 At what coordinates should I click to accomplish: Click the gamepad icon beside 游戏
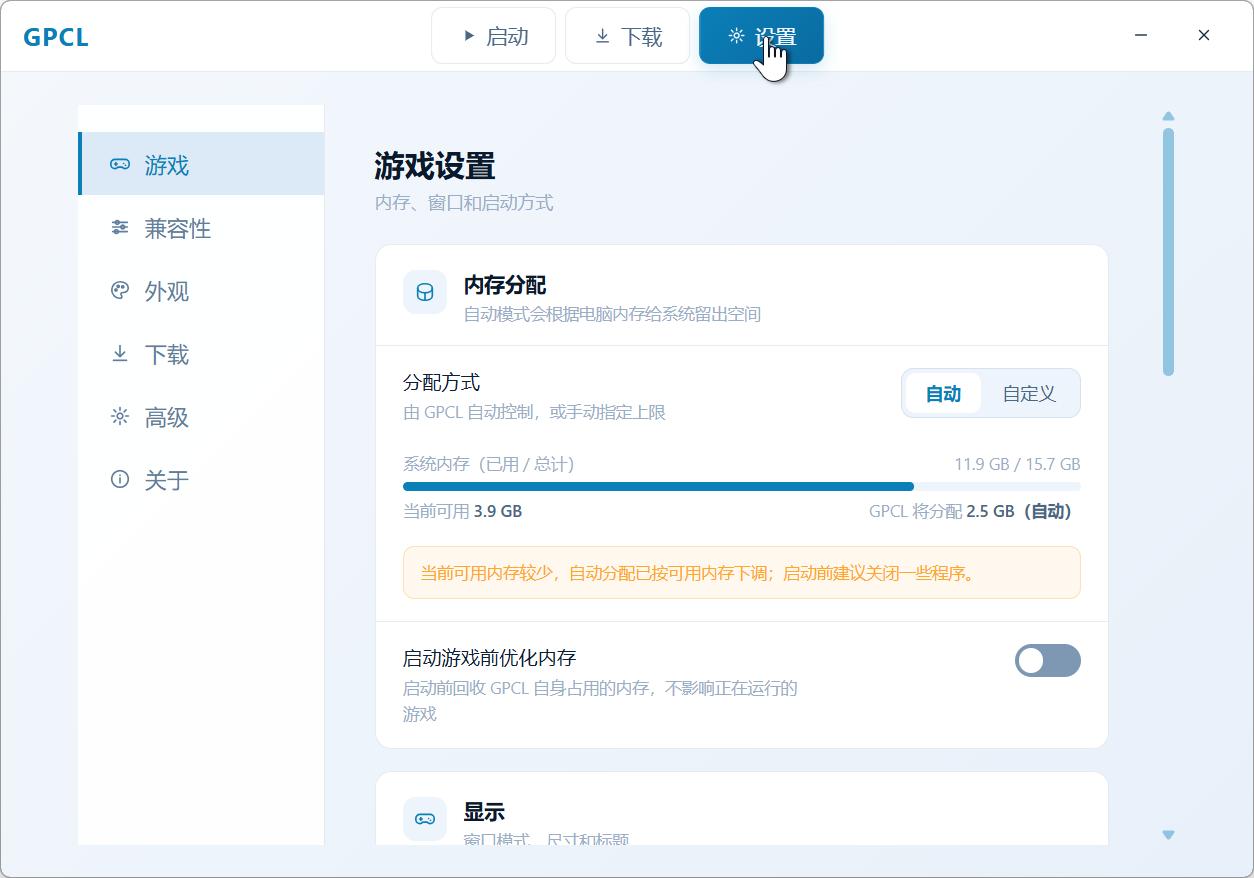tap(120, 164)
